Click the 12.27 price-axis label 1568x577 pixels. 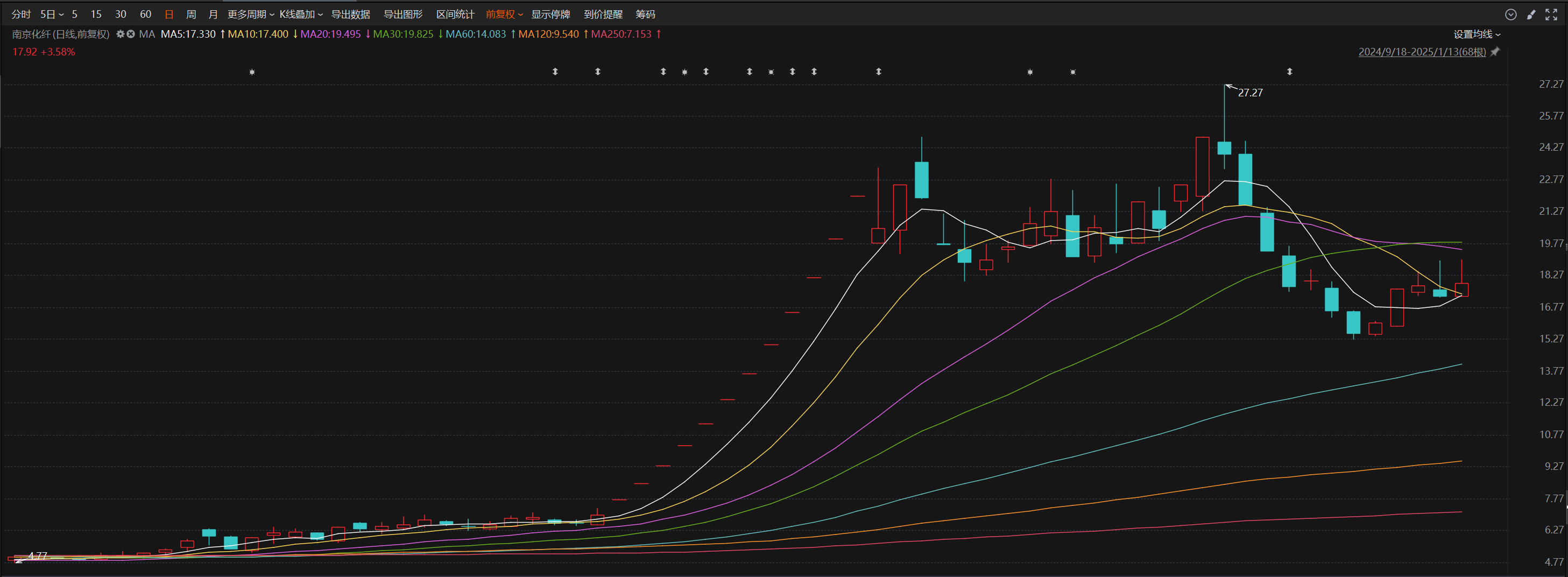click(1551, 402)
